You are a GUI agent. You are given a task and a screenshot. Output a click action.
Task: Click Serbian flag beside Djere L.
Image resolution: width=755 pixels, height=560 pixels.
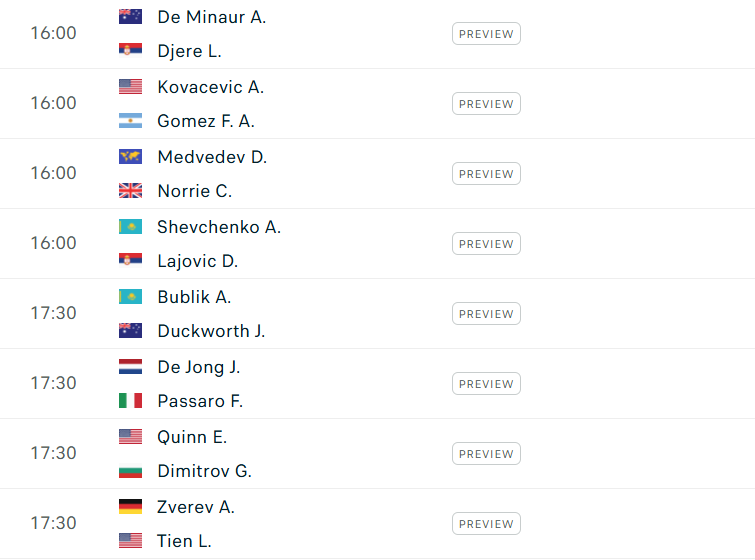point(130,51)
